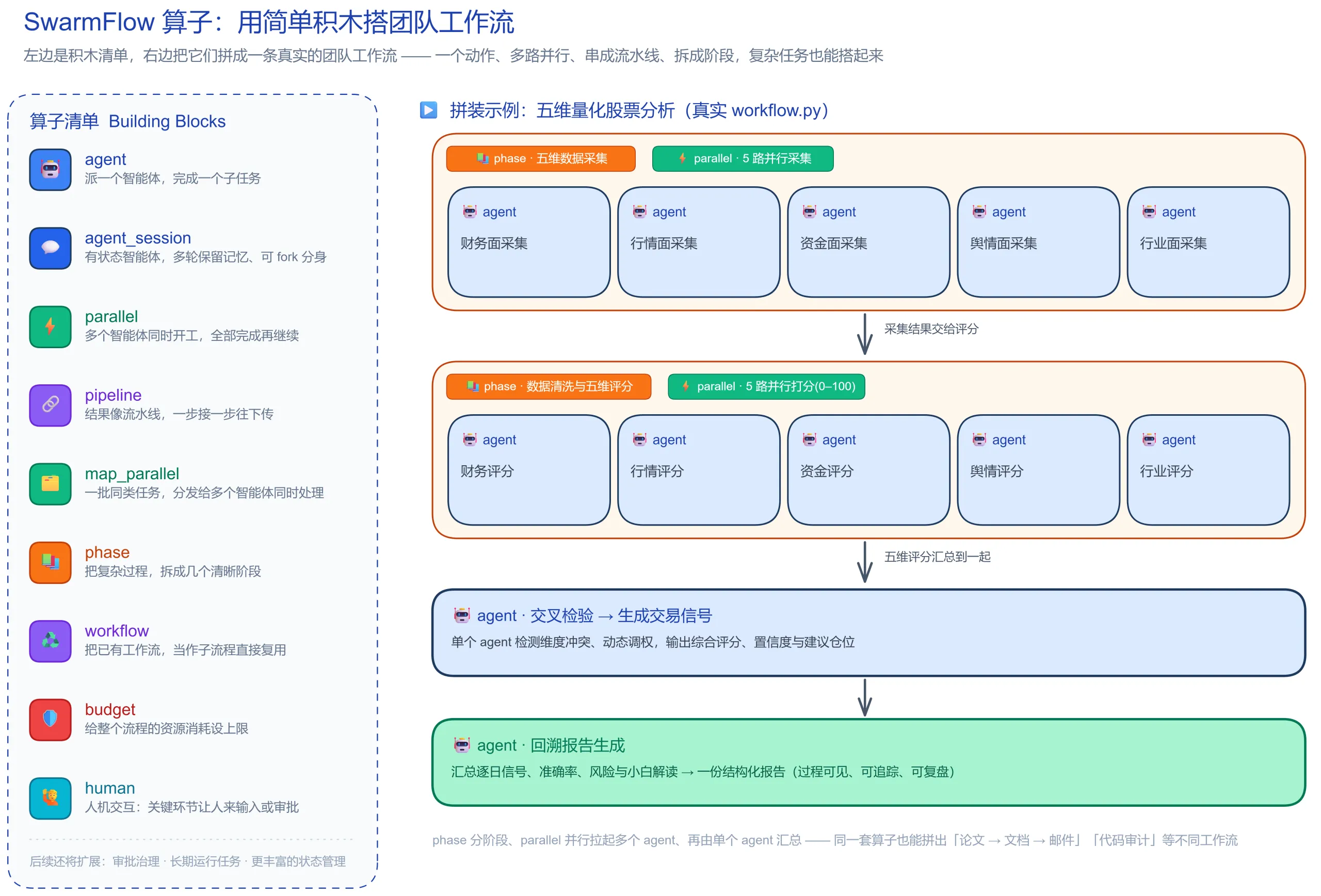Click the 单个 agent 检测维度冲突 description
The image size is (1321, 896).
click(x=653, y=642)
